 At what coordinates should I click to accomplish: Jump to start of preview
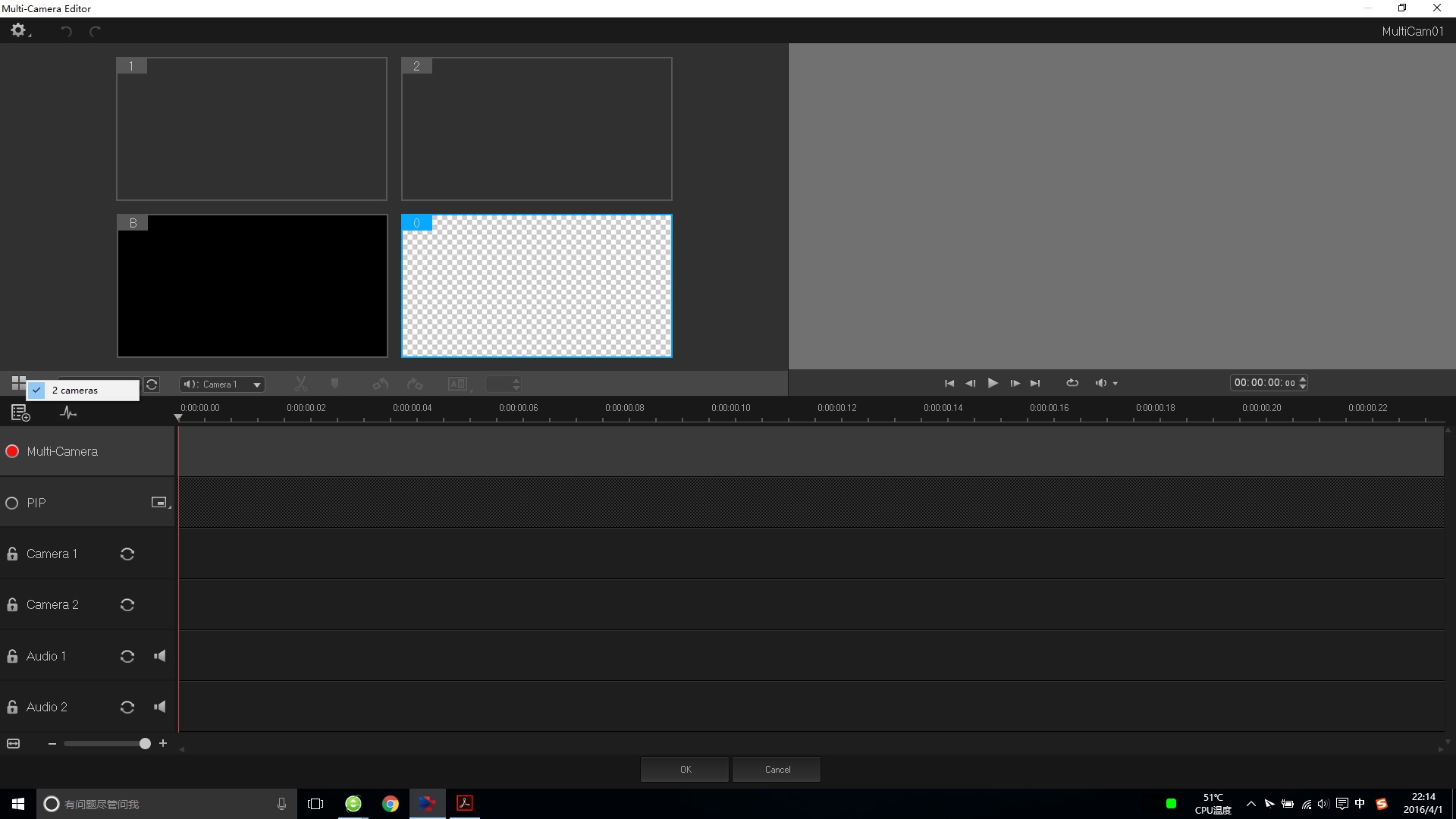949,383
